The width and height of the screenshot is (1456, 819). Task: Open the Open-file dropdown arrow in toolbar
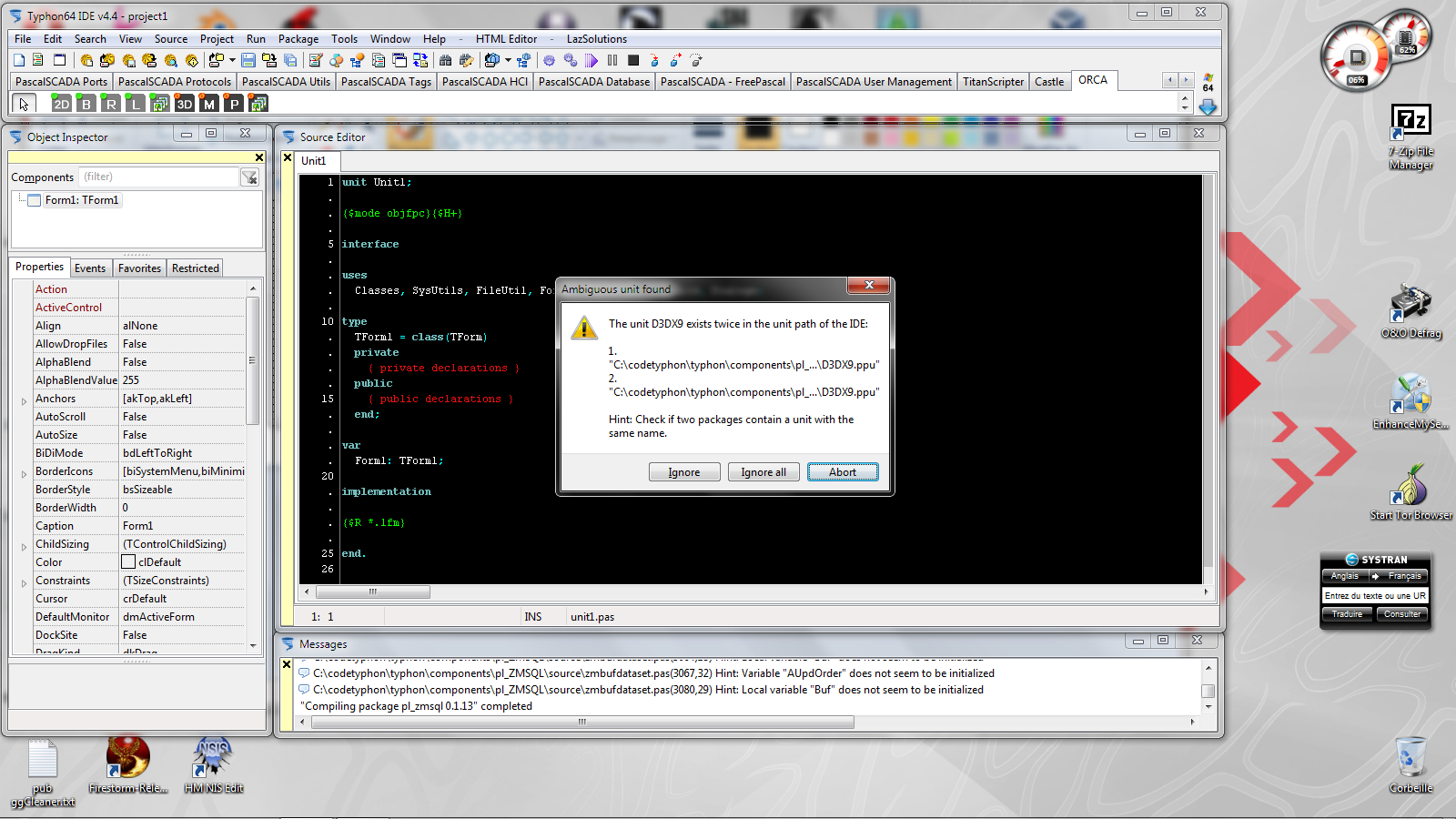pos(232,60)
